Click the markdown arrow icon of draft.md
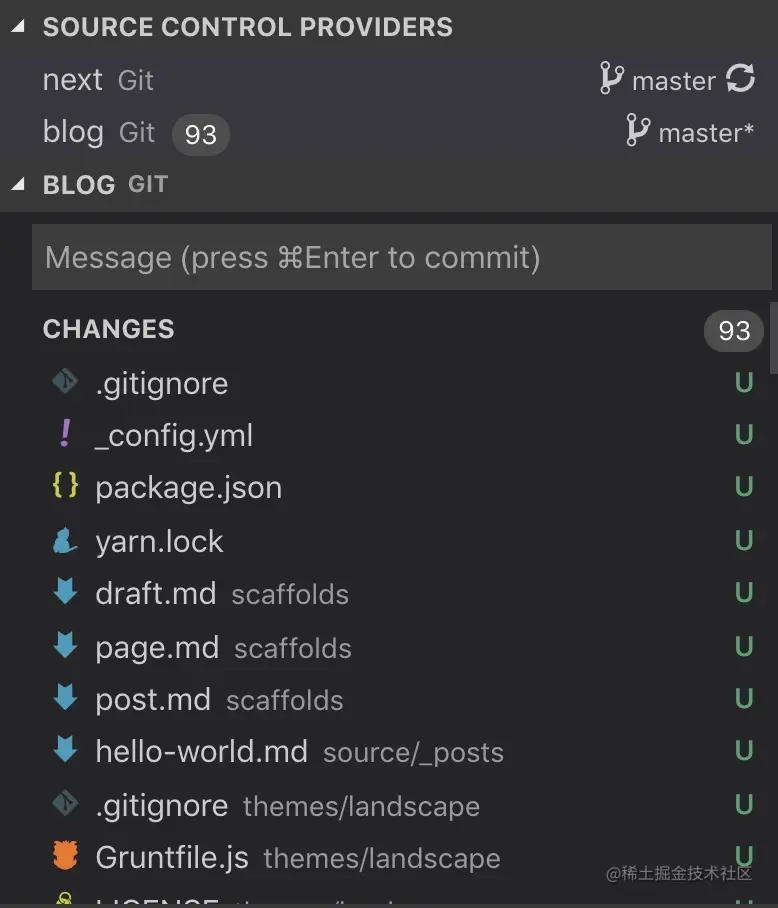 tap(65, 593)
